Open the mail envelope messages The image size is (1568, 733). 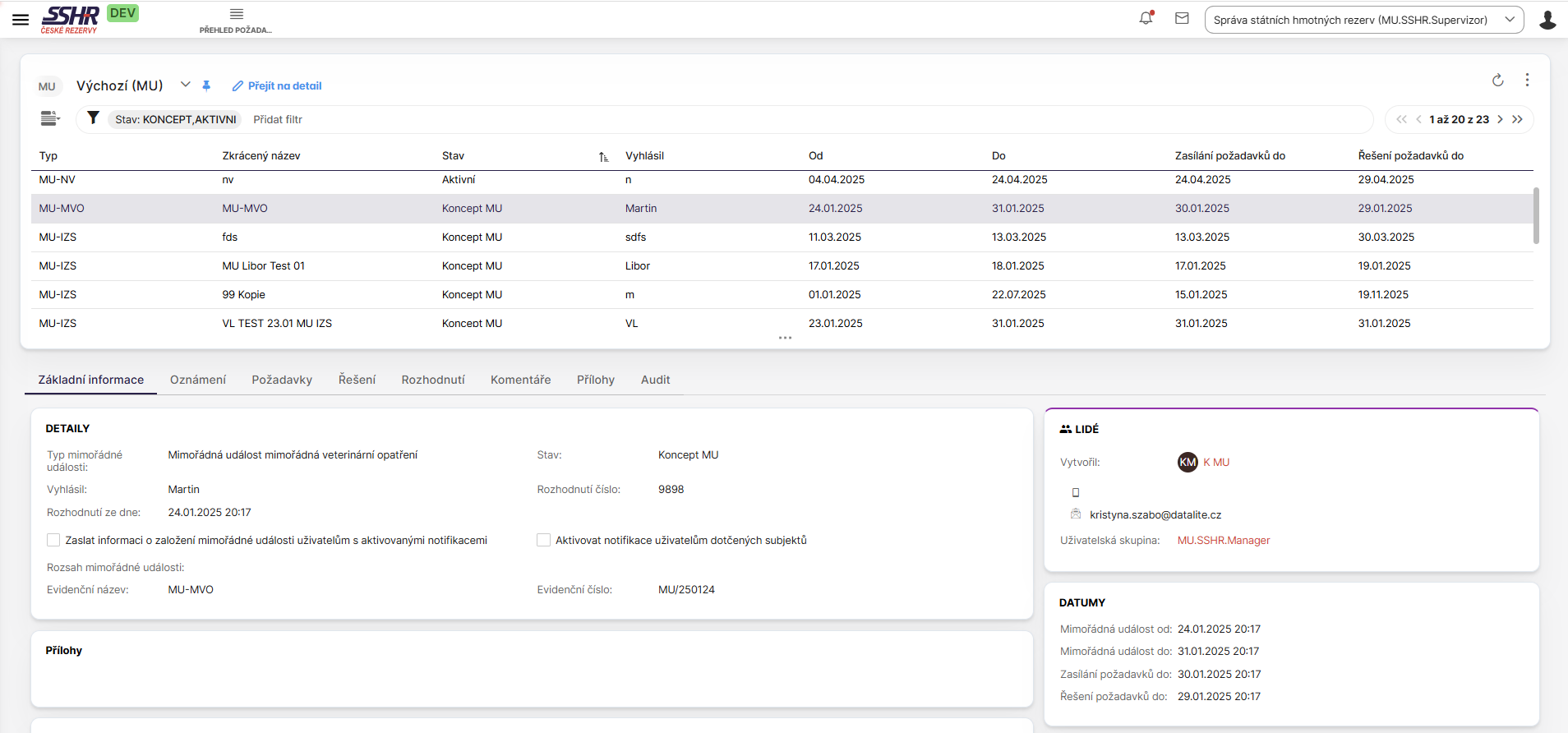[1182, 18]
